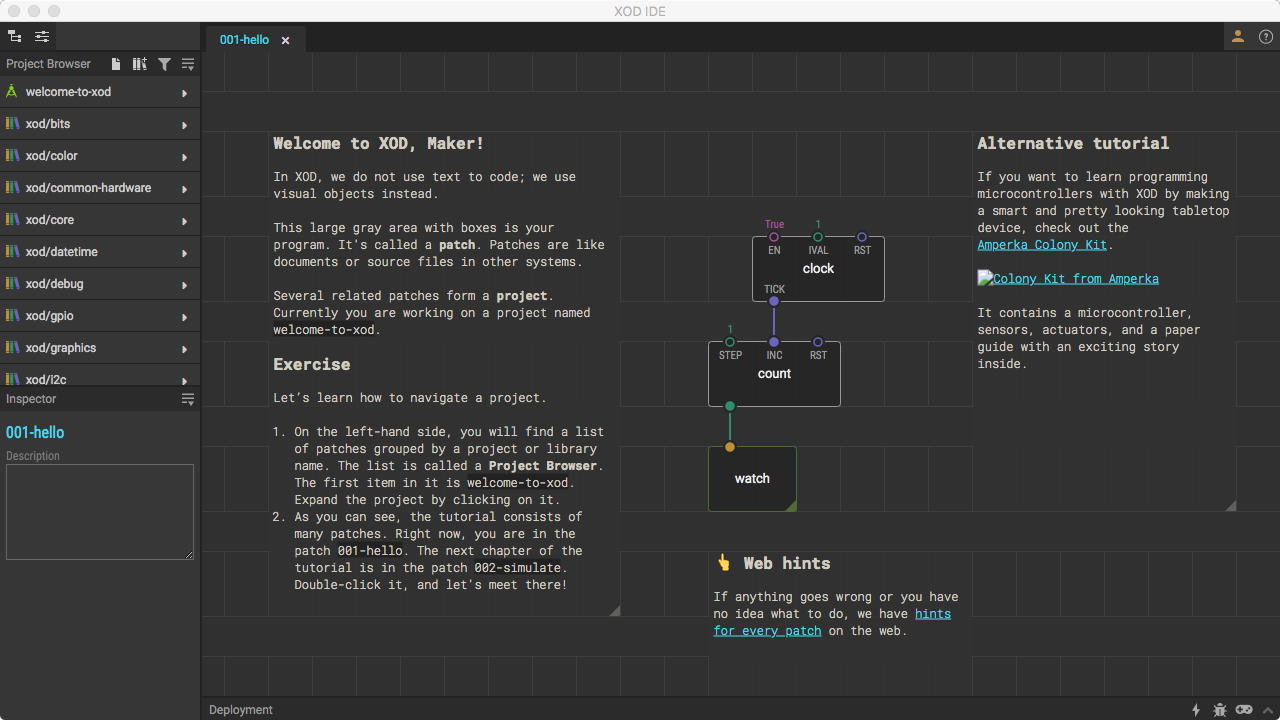Open the Project Browser filter options
Image resolution: width=1280 pixels, height=720 pixels.
(164, 64)
